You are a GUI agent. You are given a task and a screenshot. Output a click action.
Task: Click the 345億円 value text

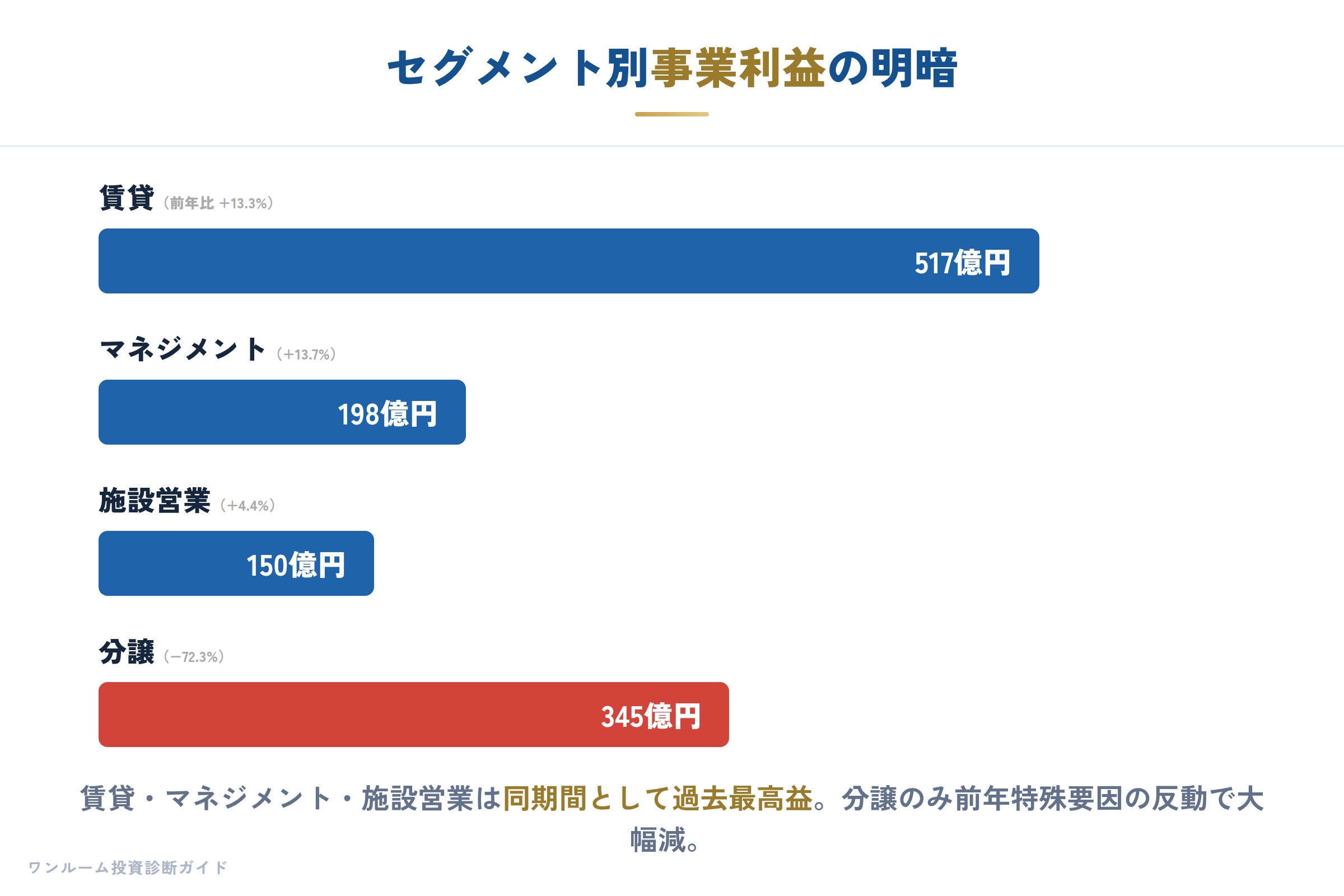[x=651, y=717]
